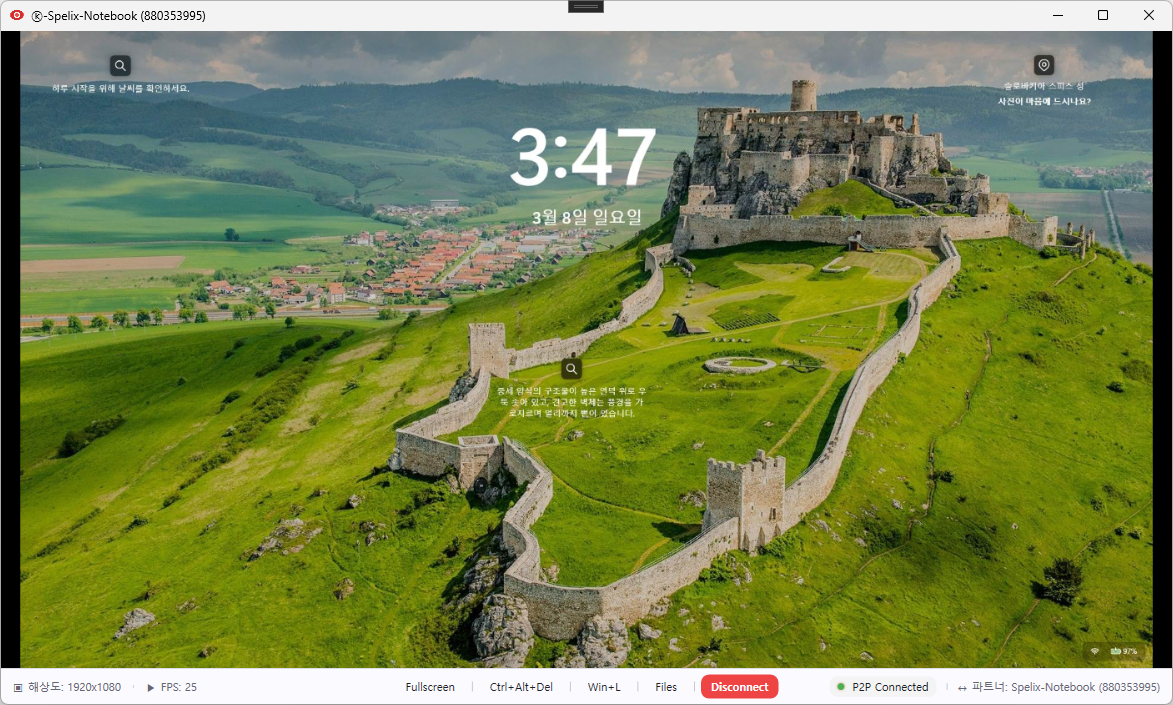
Task: Click the weather check hint text
Action: [121, 88]
